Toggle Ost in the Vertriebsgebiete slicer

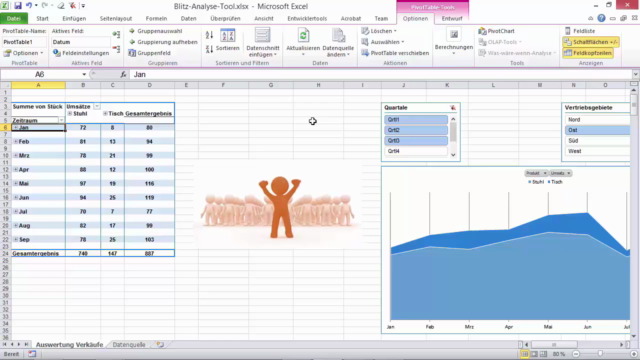coord(598,130)
